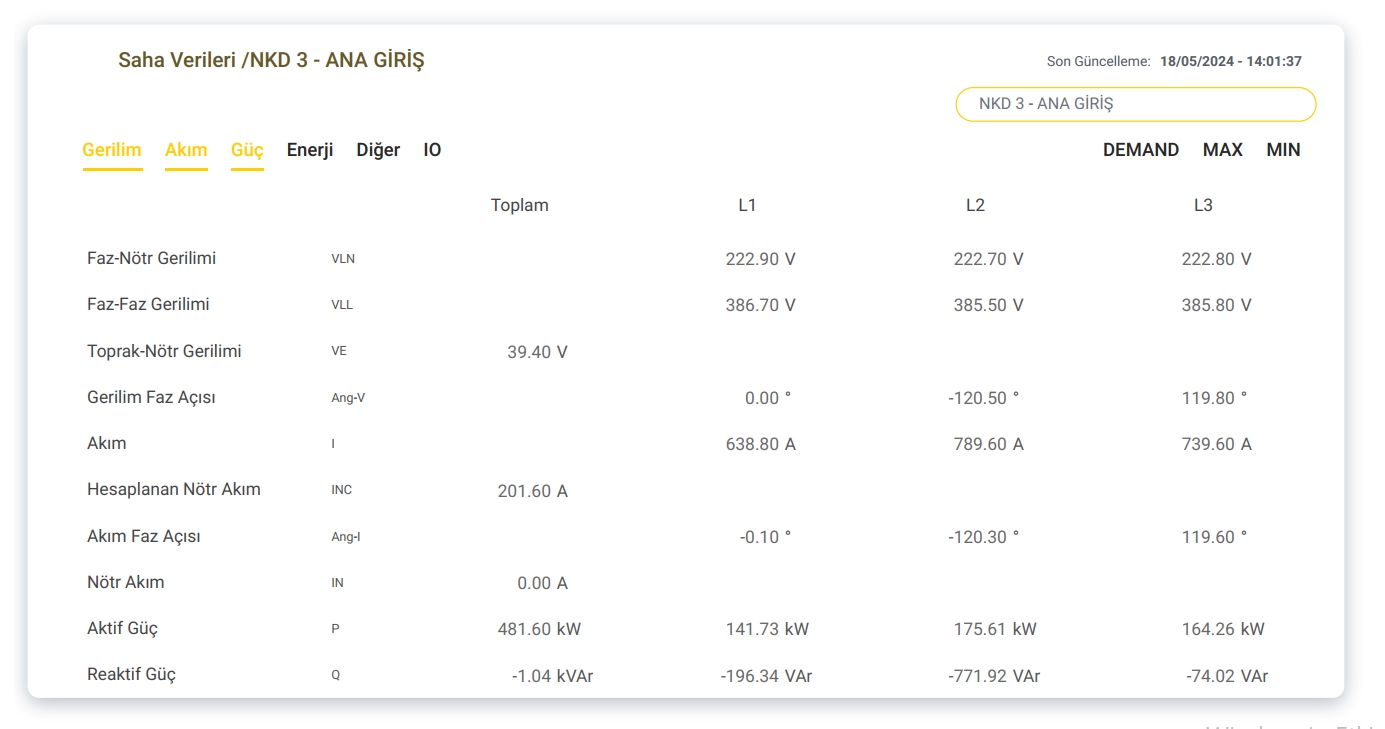Open the Diğer tab
This screenshot has height=729, width=1385.
tap(378, 150)
